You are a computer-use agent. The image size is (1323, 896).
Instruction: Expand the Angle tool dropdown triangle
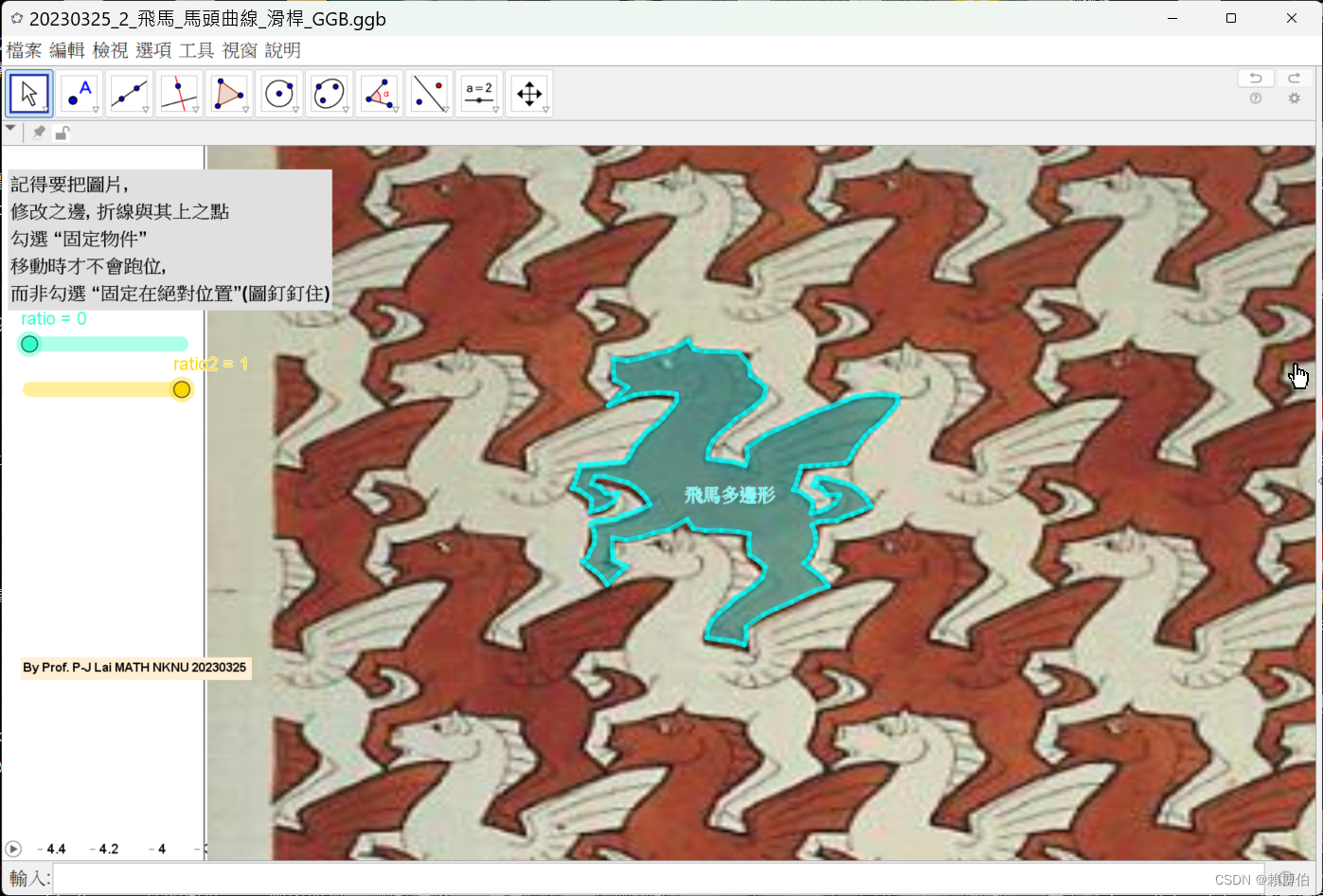[396, 110]
